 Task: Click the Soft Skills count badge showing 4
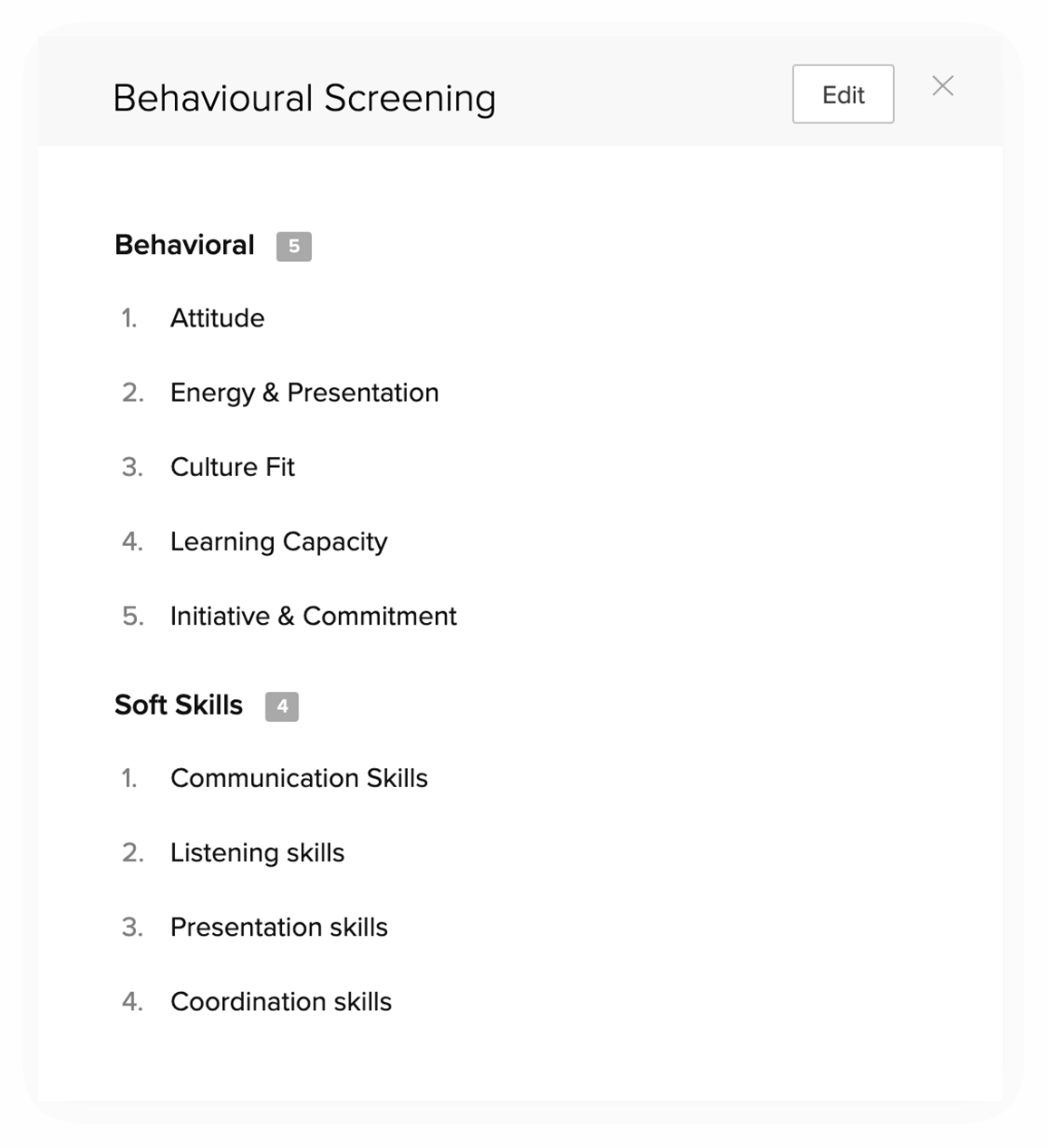(282, 706)
